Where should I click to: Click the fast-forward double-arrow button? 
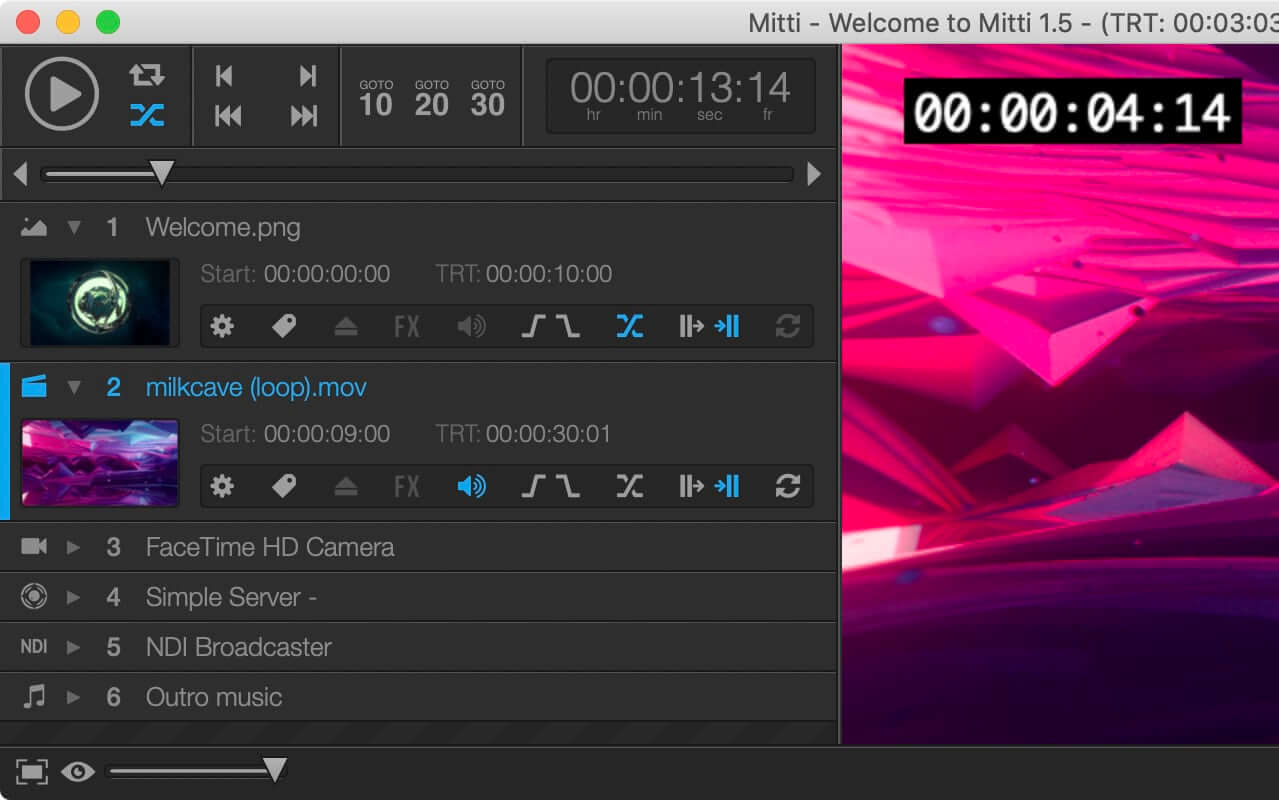(304, 117)
